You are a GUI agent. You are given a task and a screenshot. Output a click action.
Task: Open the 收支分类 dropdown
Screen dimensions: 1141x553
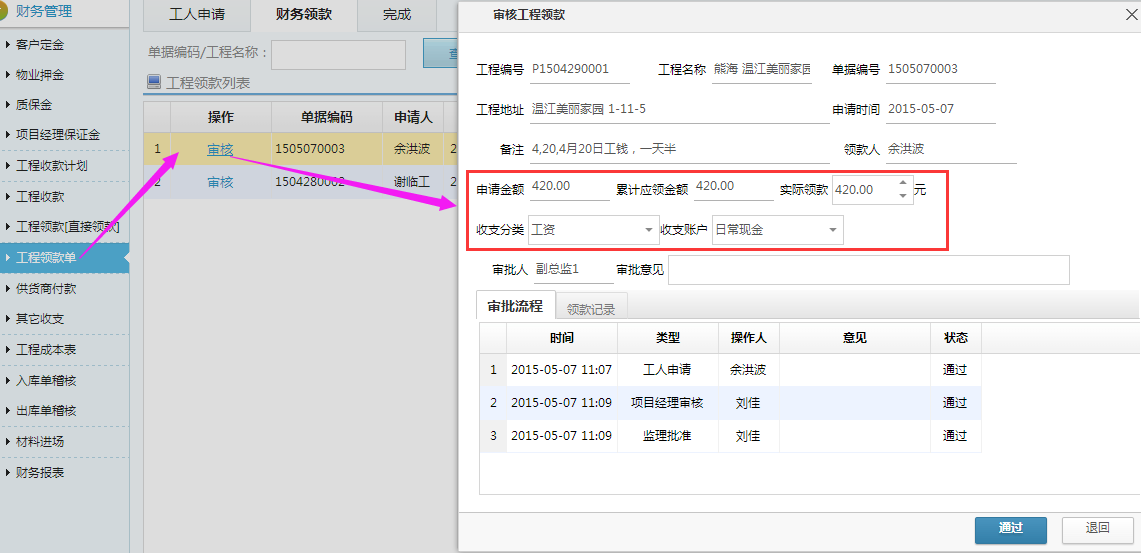click(649, 230)
